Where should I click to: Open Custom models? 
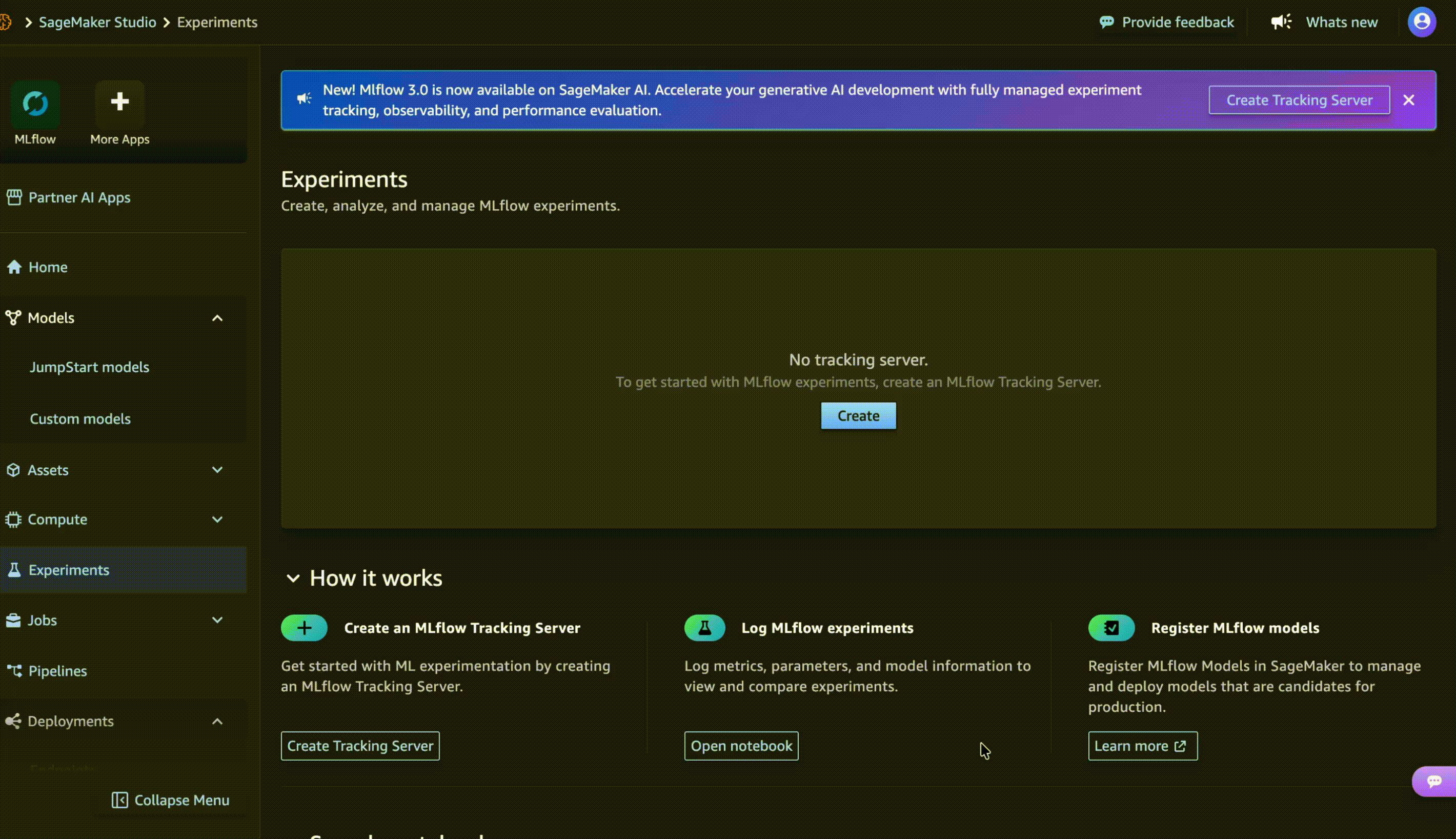80,418
